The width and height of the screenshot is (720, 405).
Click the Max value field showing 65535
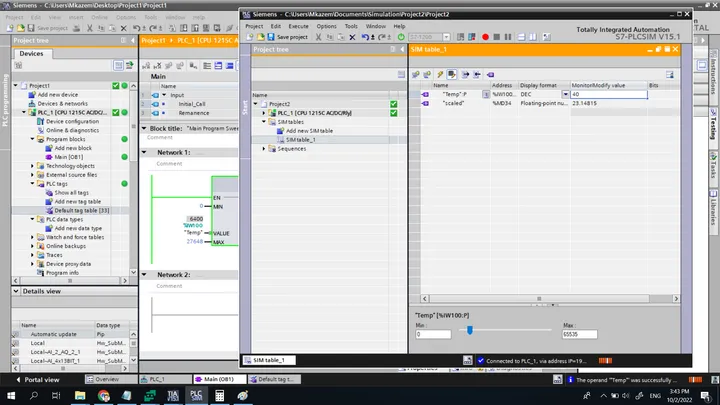point(579,334)
